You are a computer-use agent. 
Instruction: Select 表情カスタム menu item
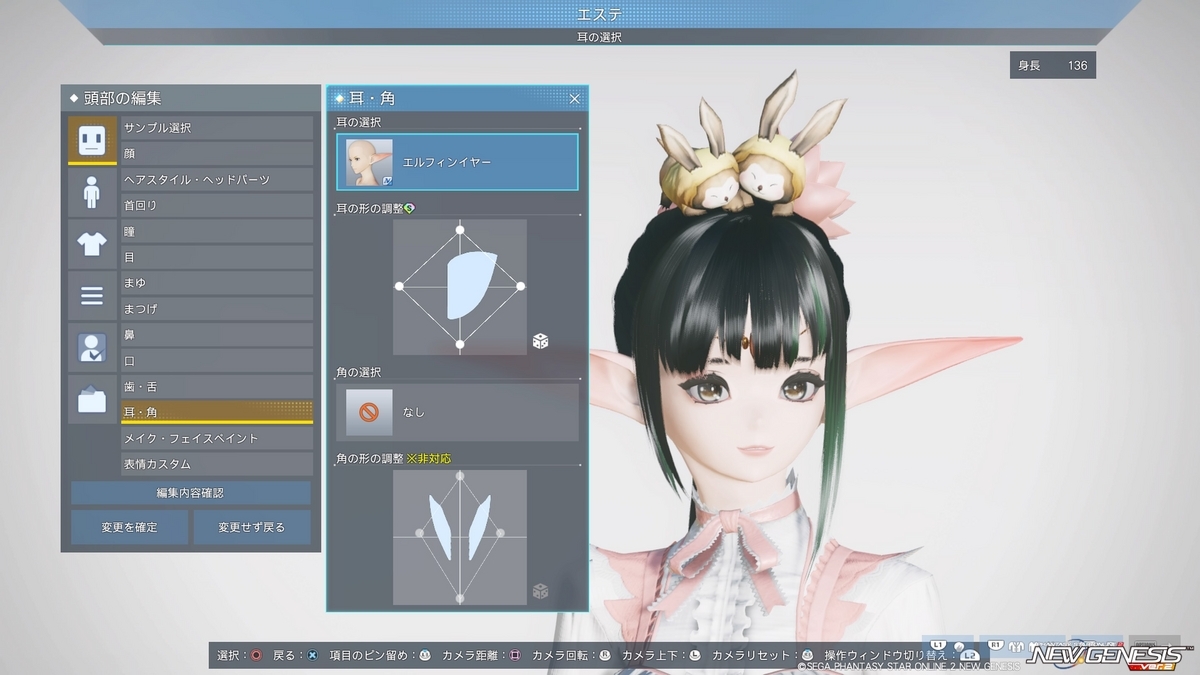click(x=217, y=464)
